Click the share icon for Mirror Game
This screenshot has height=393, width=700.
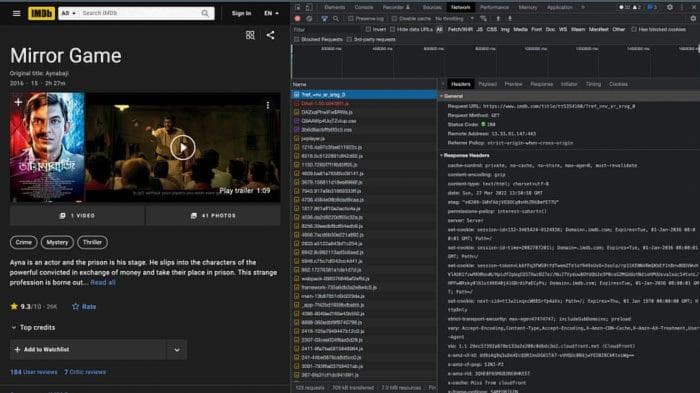click(271, 35)
